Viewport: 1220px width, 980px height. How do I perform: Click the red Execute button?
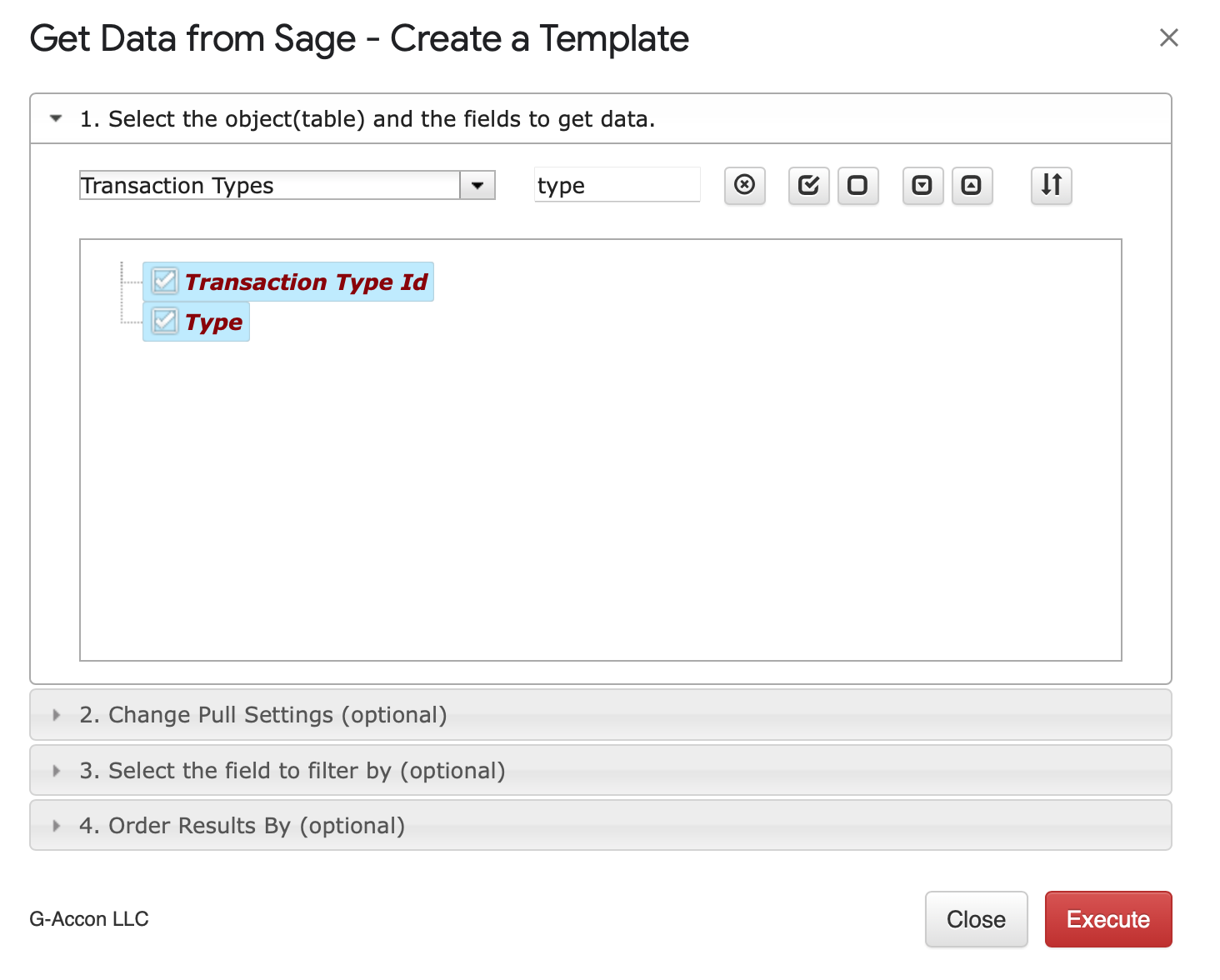[x=1108, y=919]
